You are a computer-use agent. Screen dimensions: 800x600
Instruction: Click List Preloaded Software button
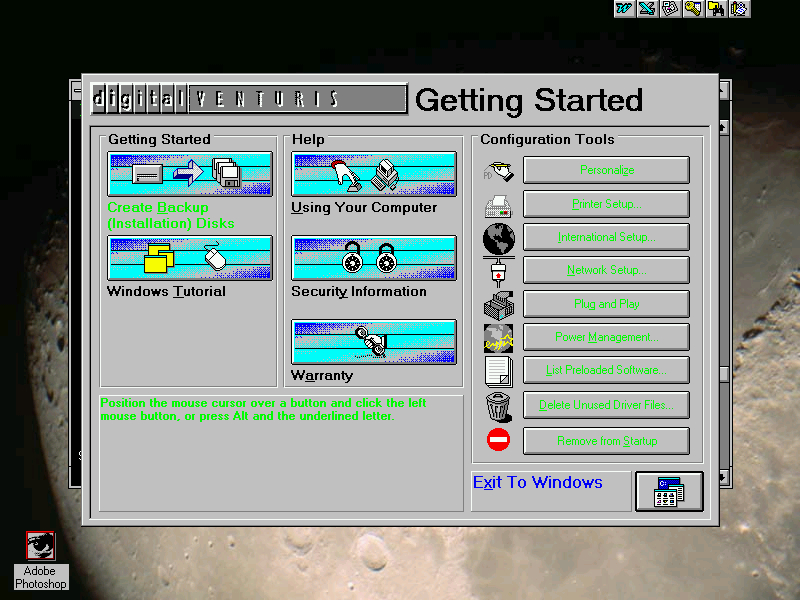(x=606, y=370)
